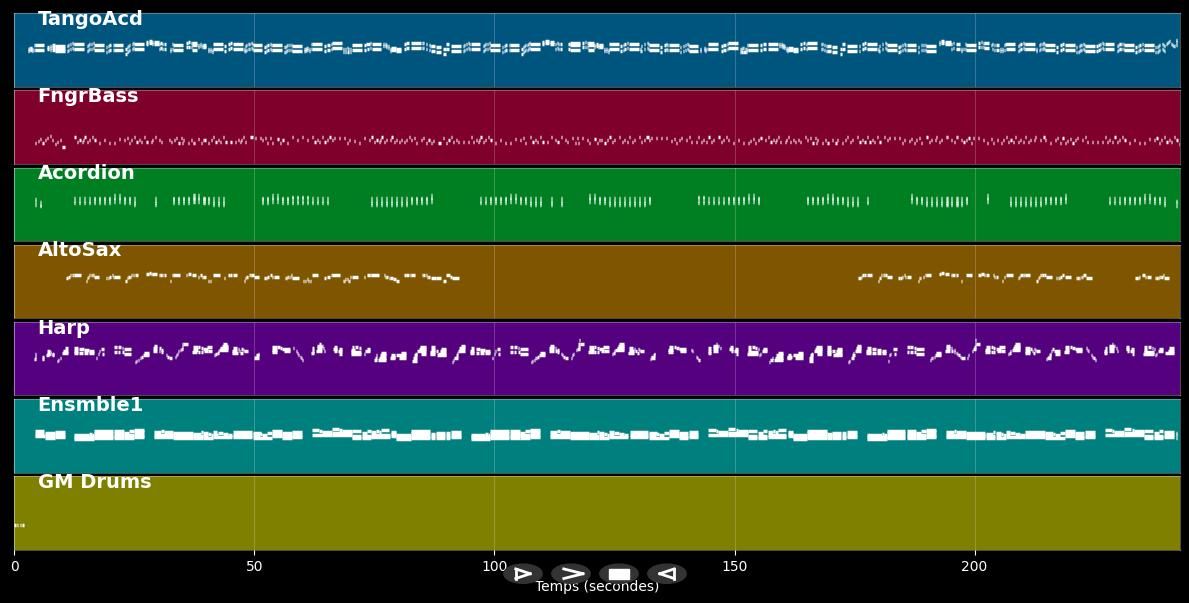The height and width of the screenshot is (603, 1189).
Task: Select the FngrBass track label
Action: coord(88,96)
